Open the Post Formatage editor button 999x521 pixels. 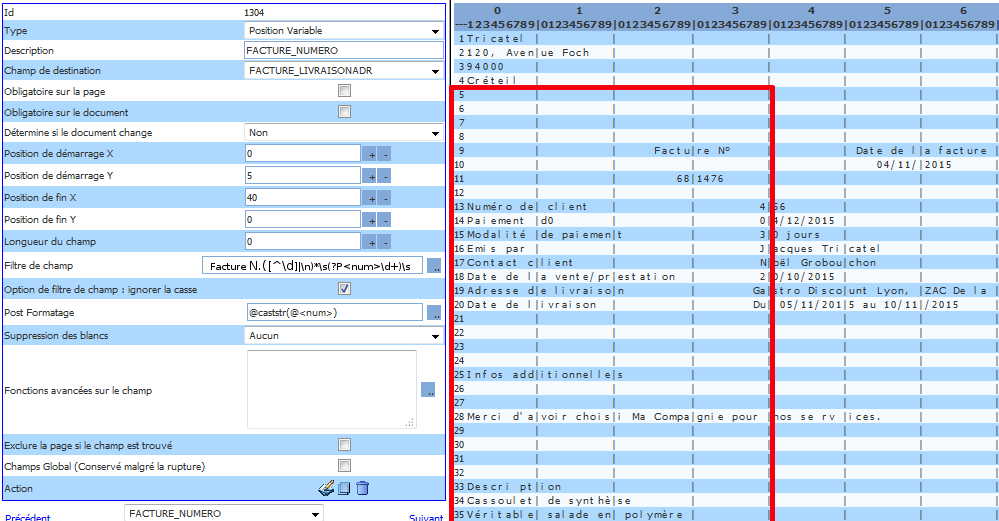coord(434,313)
